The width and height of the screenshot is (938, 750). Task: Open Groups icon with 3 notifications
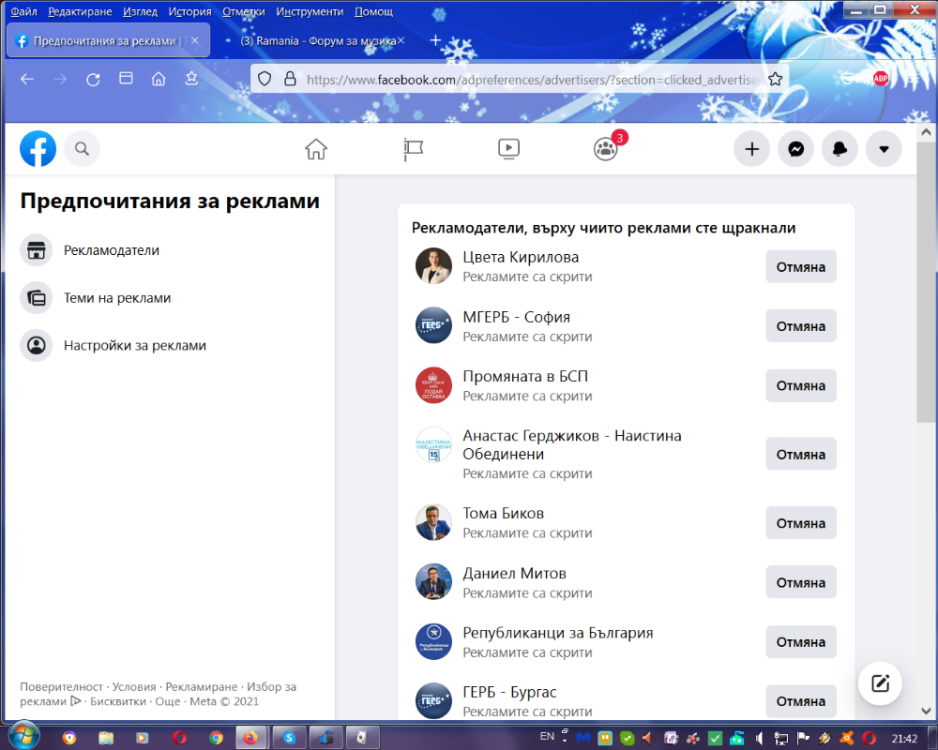pyautogui.click(x=606, y=148)
